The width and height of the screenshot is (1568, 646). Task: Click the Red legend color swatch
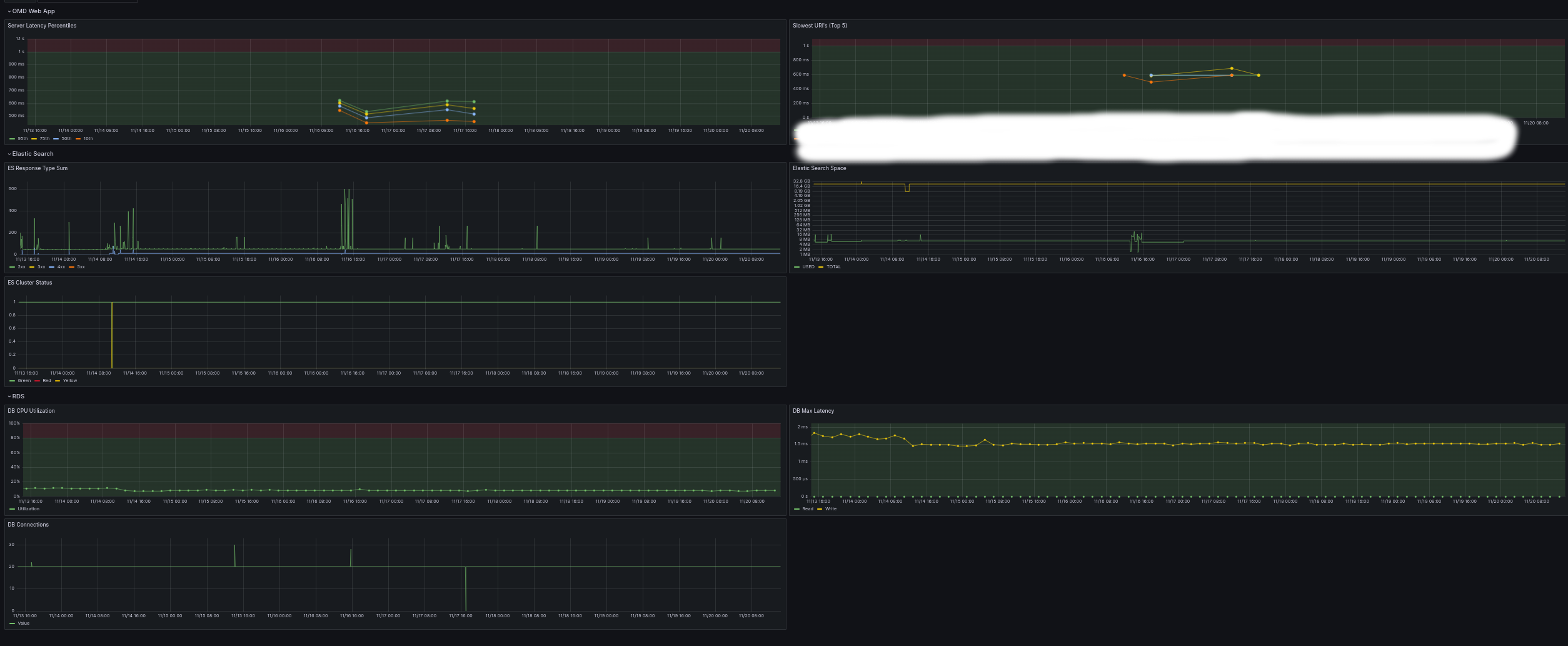coord(38,381)
